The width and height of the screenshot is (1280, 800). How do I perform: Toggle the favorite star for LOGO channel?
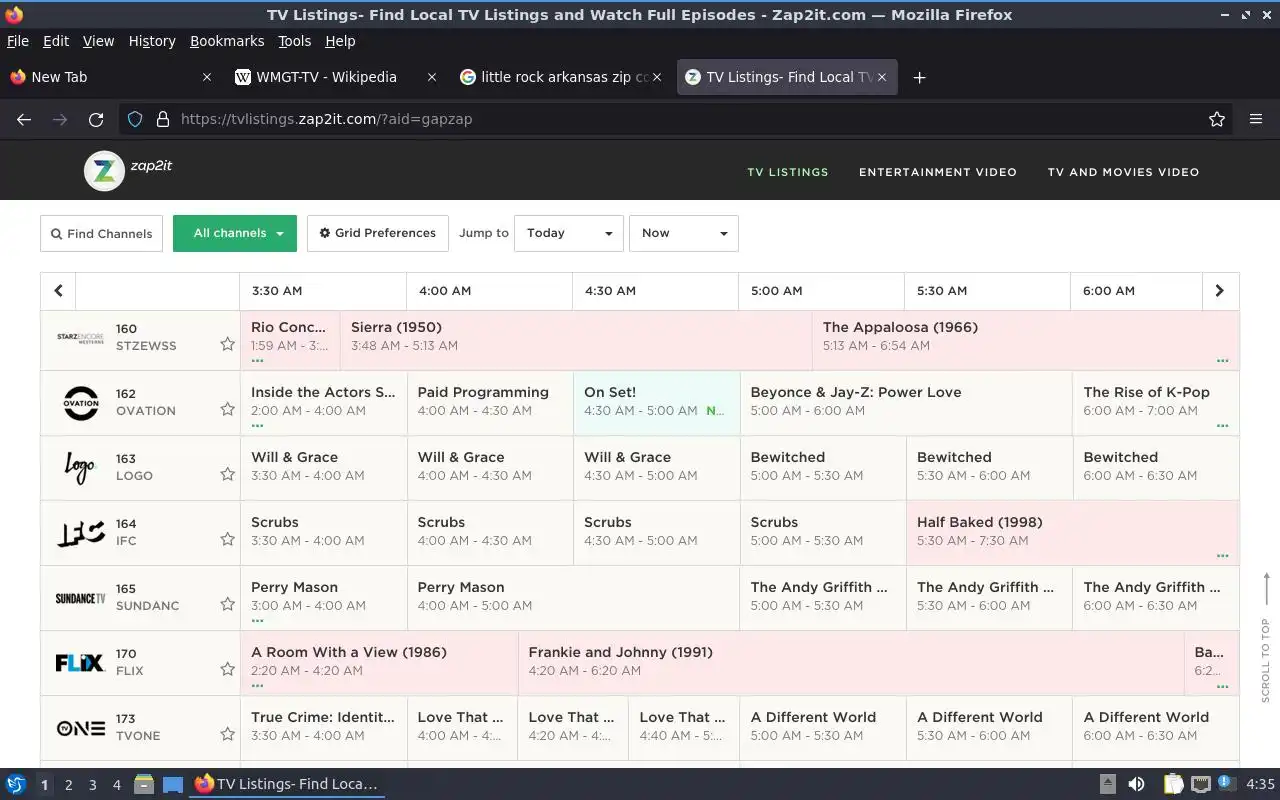pyautogui.click(x=227, y=474)
